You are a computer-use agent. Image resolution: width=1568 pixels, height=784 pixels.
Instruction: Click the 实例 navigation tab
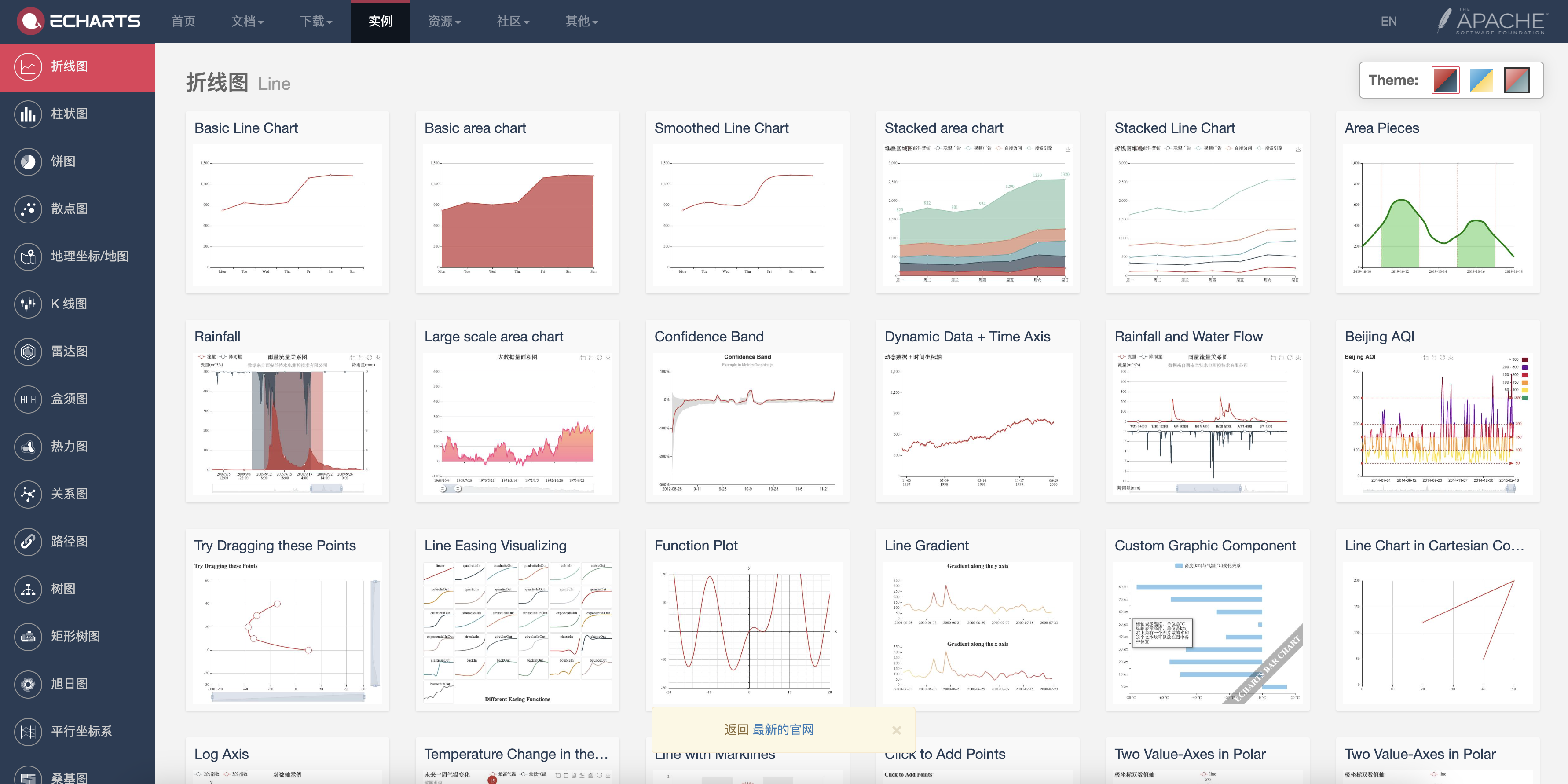(x=380, y=21)
